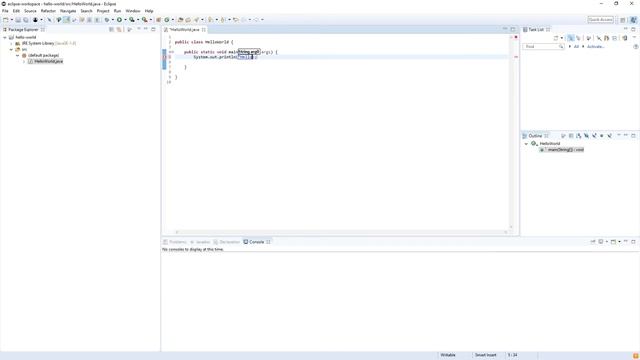Expand the JRE System Library node
Image resolution: width=640 pixels, height=360 pixels.
[x=11, y=43]
